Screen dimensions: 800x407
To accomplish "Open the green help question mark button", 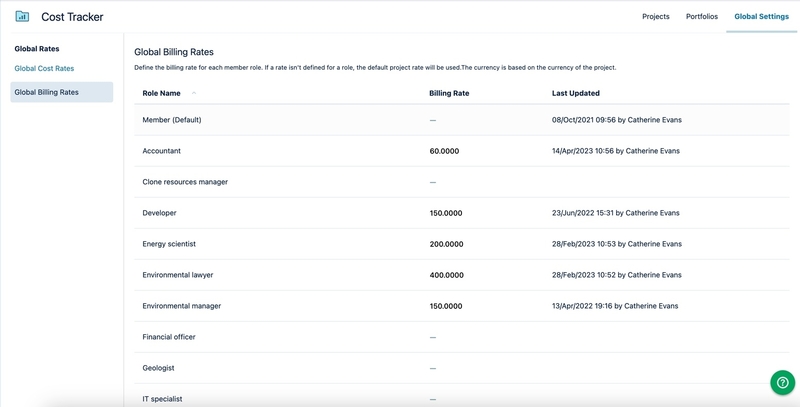I will tap(782, 383).
